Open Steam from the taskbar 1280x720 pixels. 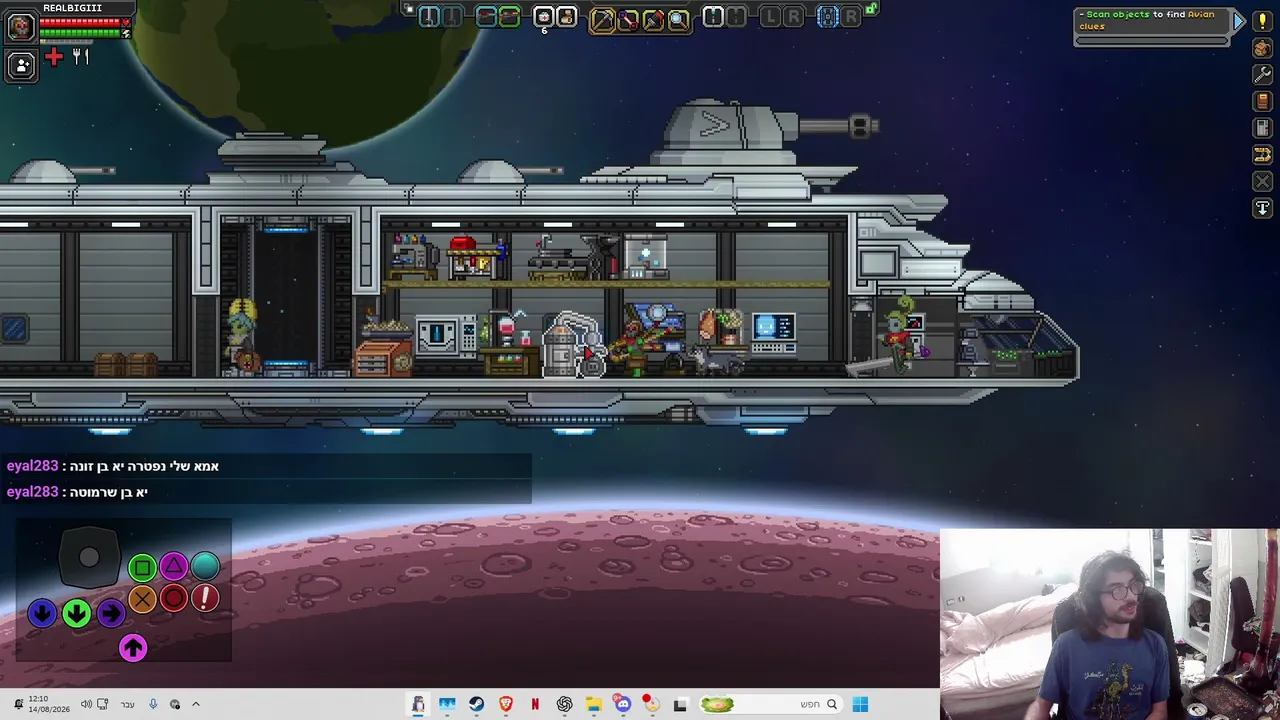tap(476, 704)
